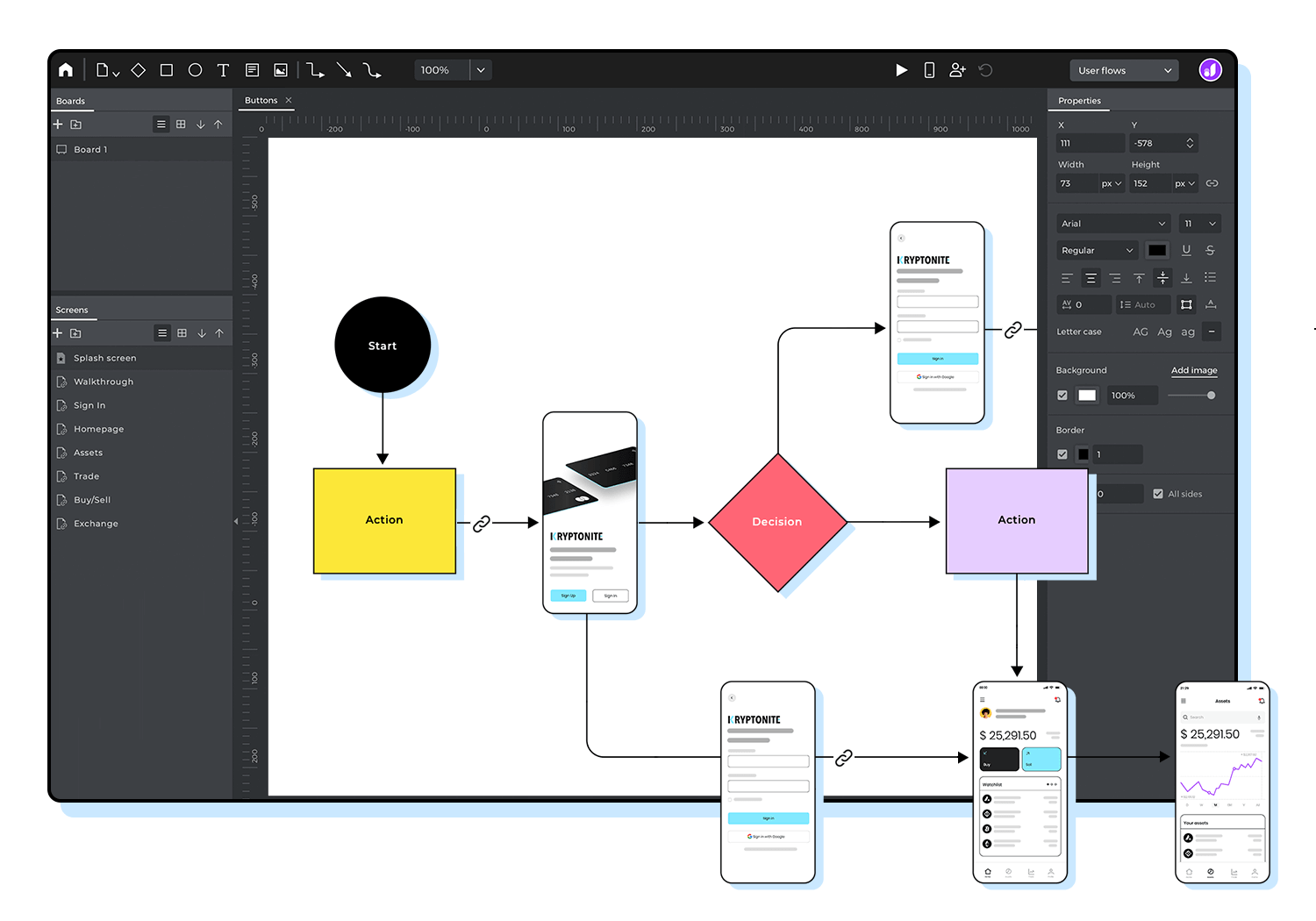This screenshot has width=1316, height=921.
Task: Select the Homepage screen in the list
Action: (x=98, y=429)
